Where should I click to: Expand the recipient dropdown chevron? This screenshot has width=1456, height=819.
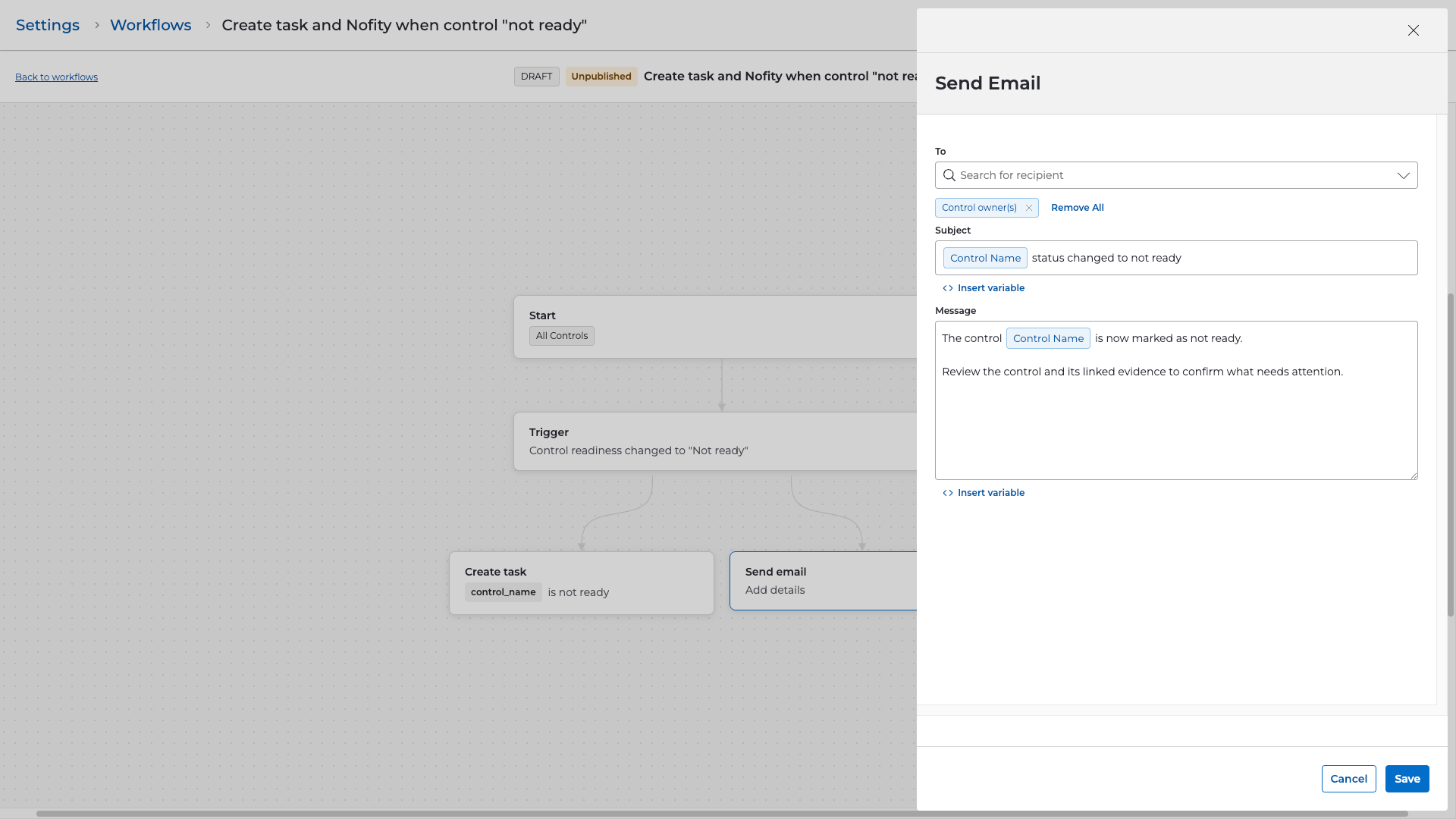tap(1403, 175)
